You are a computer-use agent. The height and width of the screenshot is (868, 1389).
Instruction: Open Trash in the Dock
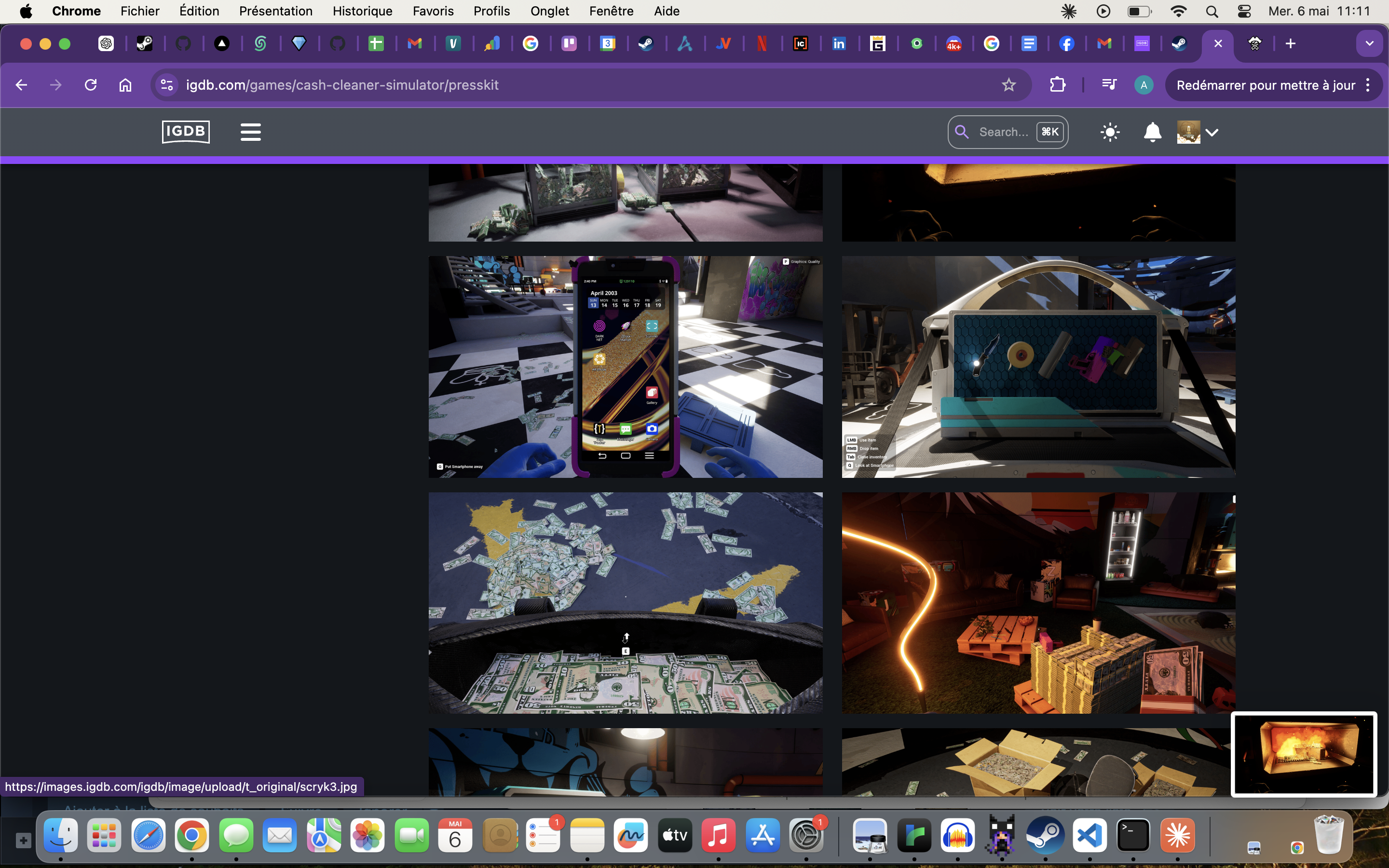tap(1329, 835)
